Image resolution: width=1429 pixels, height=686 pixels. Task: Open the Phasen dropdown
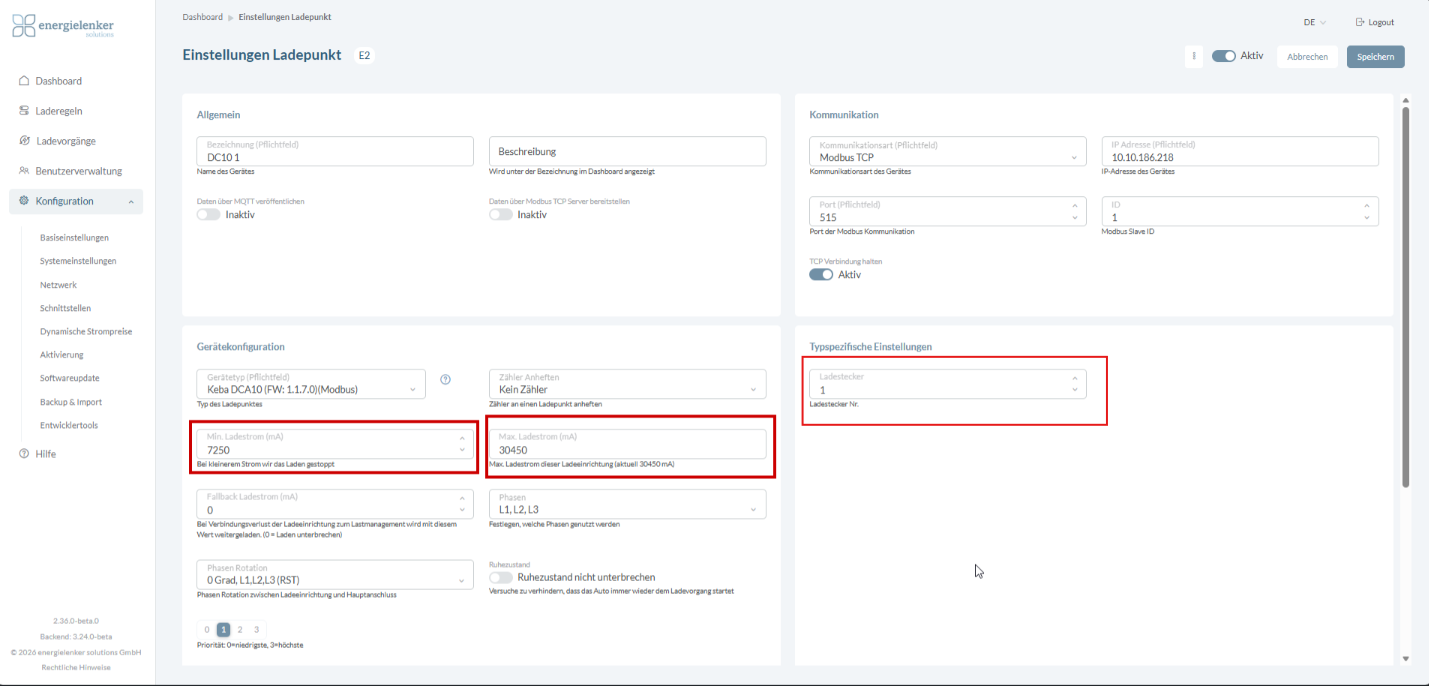coord(627,504)
